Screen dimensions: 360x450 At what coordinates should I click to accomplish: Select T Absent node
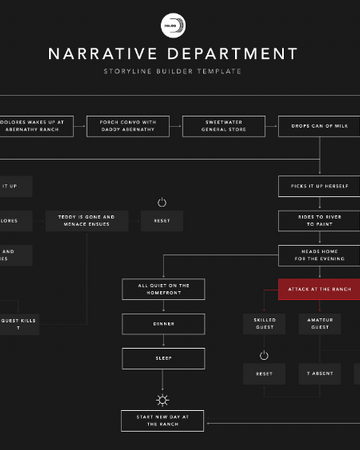[320, 374]
